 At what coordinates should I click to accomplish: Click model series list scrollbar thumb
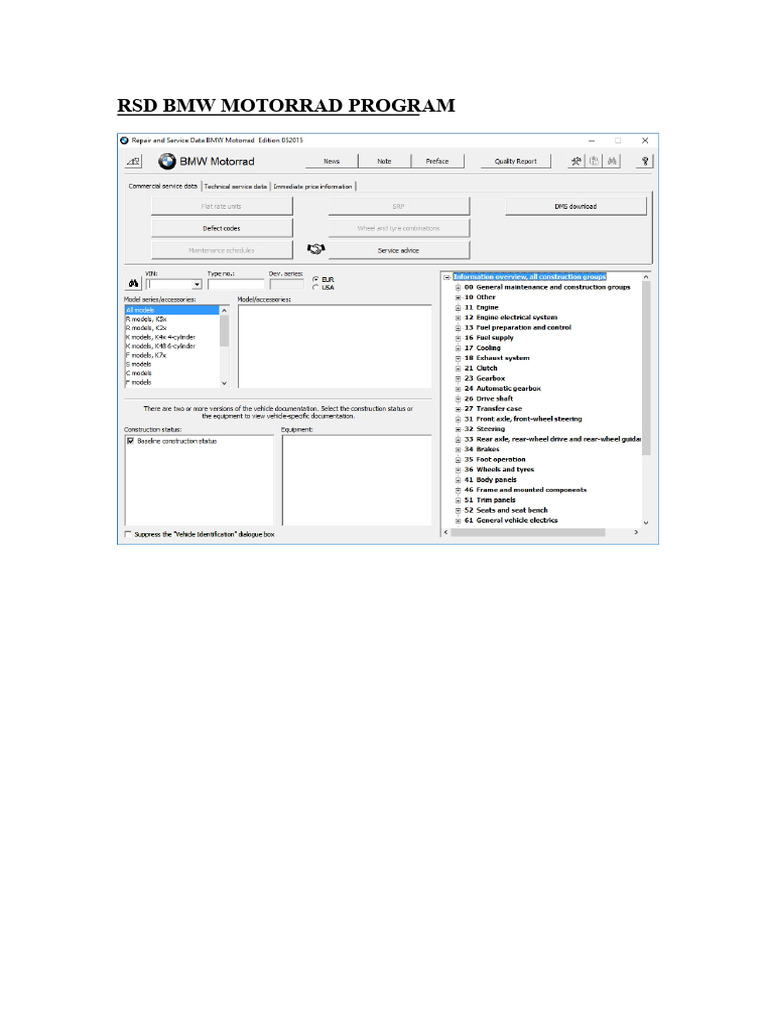(x=224, y=330)
